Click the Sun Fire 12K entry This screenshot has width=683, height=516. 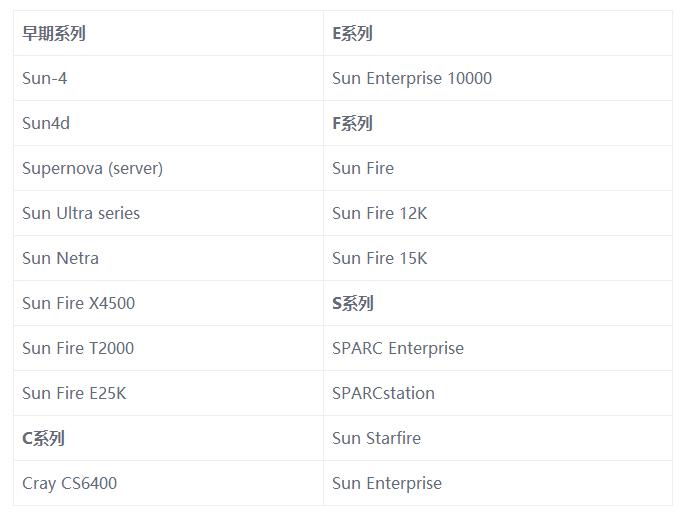(380, 213)
